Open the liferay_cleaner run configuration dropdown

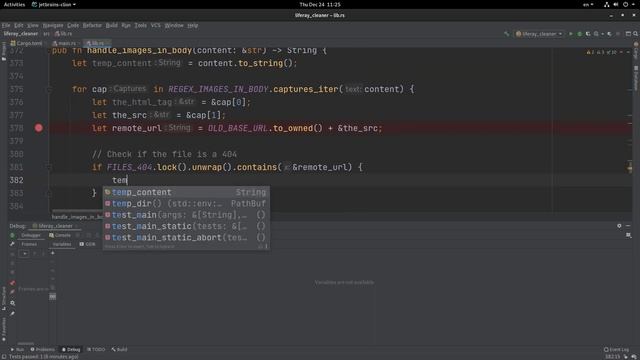(539, 34)
